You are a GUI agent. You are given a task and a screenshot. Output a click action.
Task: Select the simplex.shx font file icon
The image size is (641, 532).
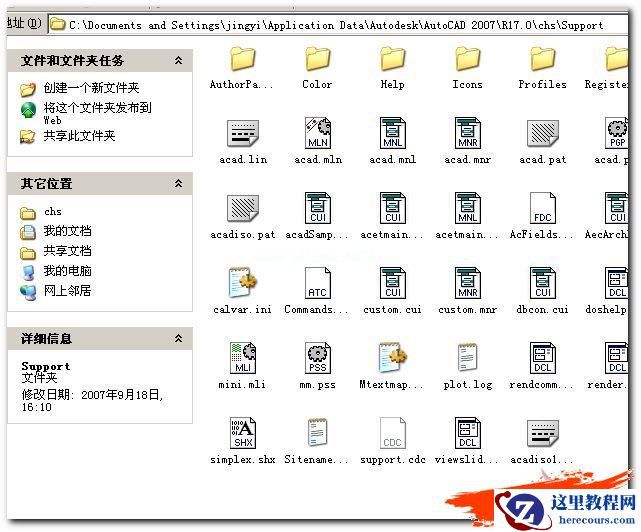click(x=243, y=433)
